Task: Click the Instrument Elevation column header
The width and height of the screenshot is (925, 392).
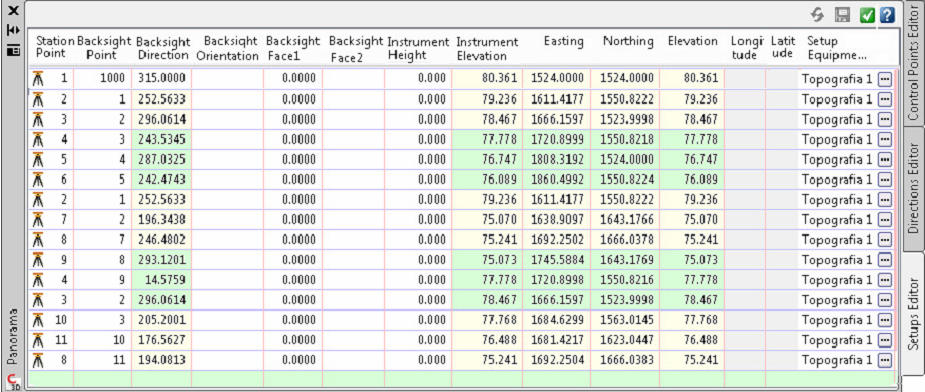Action: tap(487, 48)
